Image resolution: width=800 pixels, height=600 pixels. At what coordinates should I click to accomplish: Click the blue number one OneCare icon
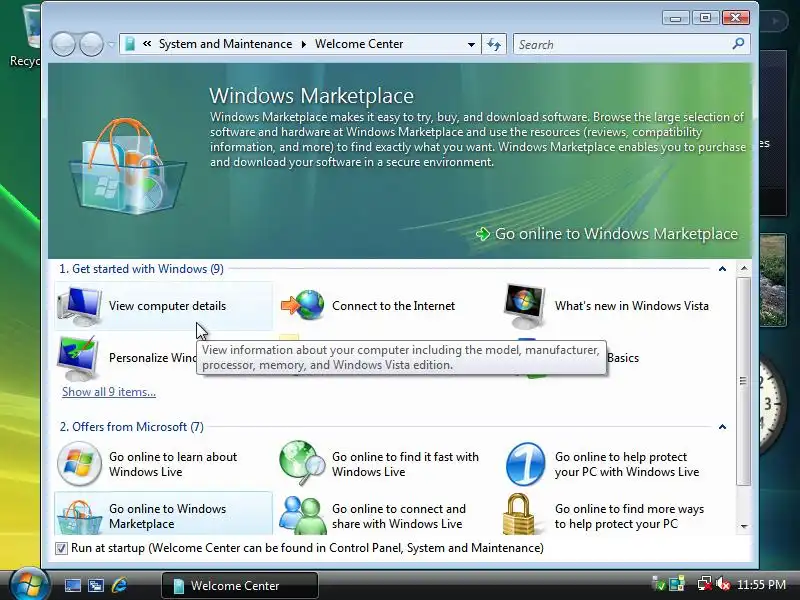[526, 464]
